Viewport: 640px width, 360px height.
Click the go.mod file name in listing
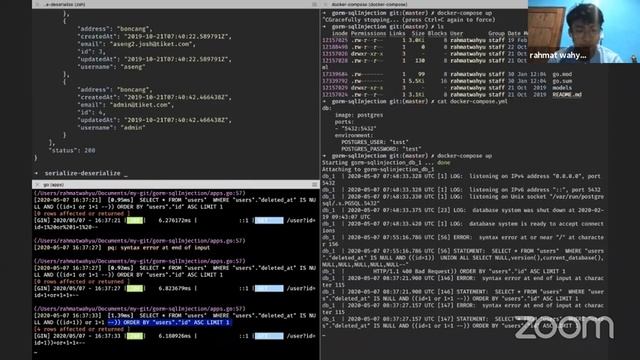pos(562,75)
